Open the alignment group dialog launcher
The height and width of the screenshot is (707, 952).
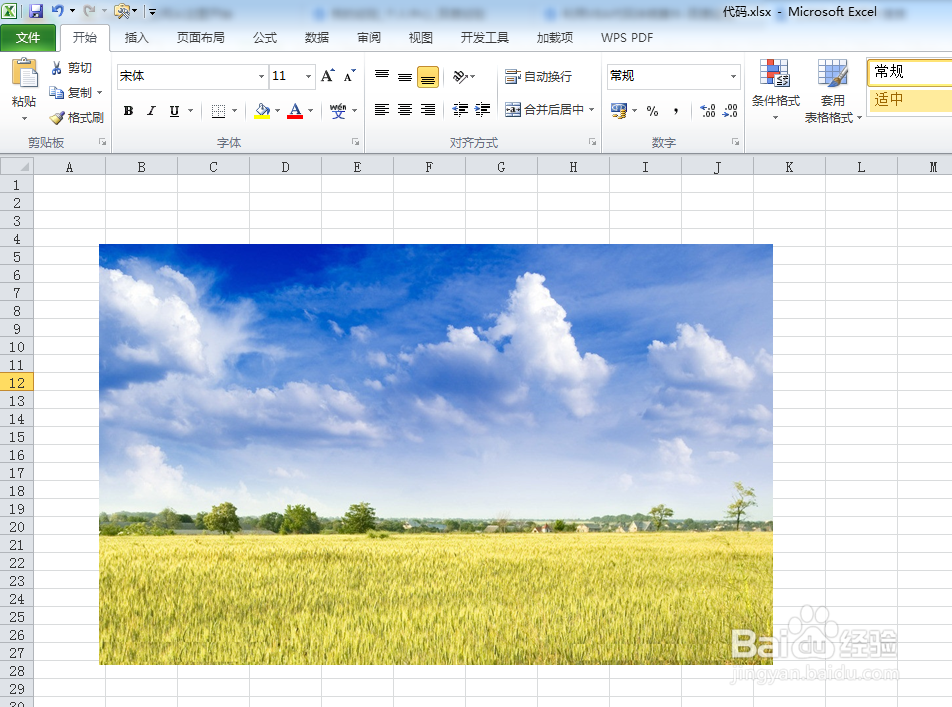[592, 142]
